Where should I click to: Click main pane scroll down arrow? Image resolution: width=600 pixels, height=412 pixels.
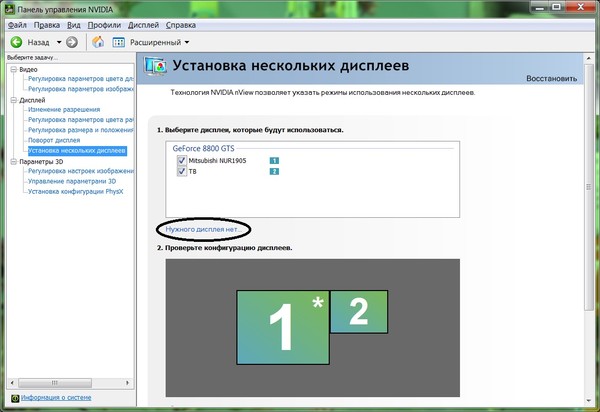click(589, 401)
